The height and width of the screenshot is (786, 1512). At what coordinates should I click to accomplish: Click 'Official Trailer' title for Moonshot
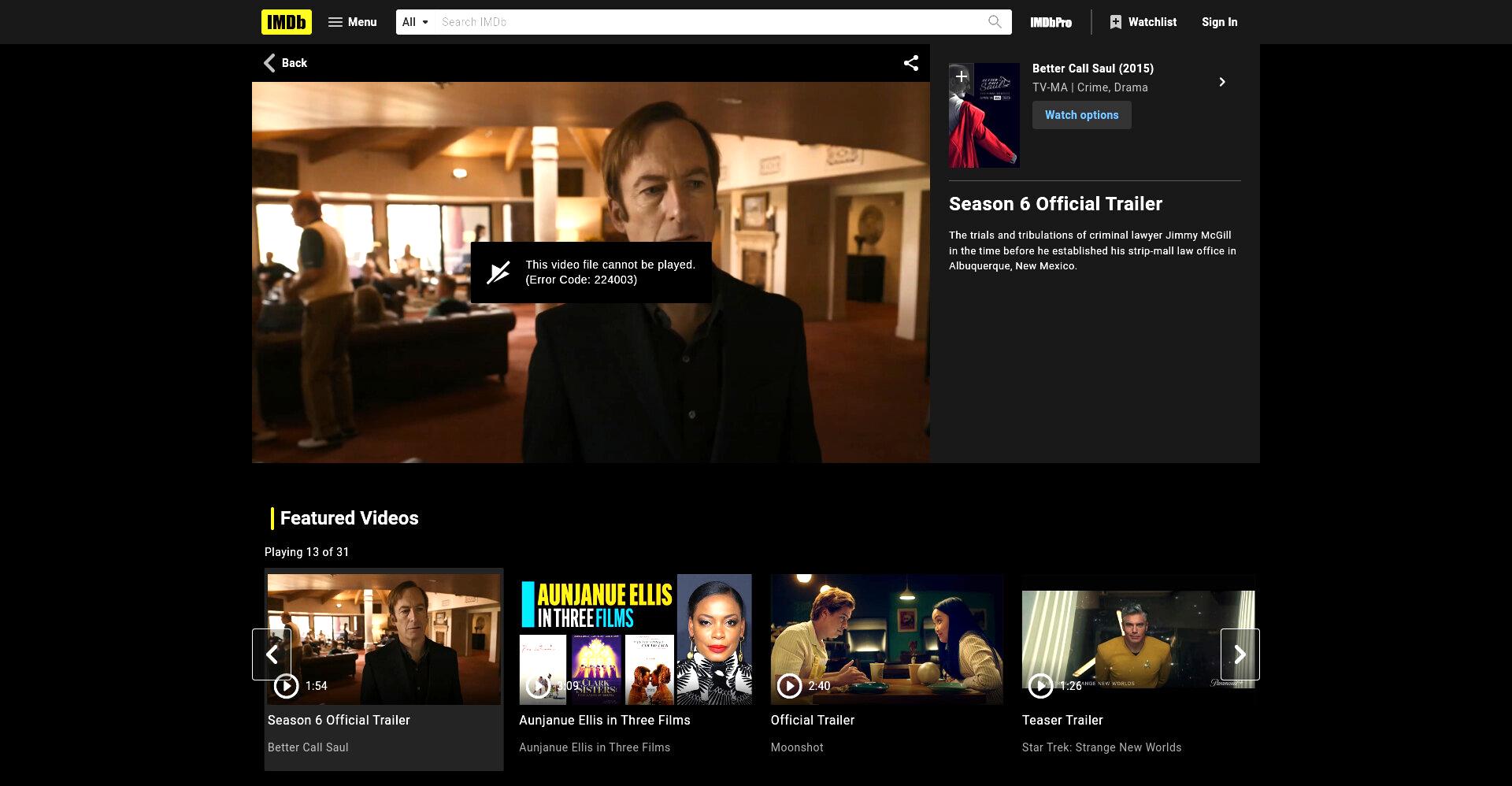tap(813, 720)
